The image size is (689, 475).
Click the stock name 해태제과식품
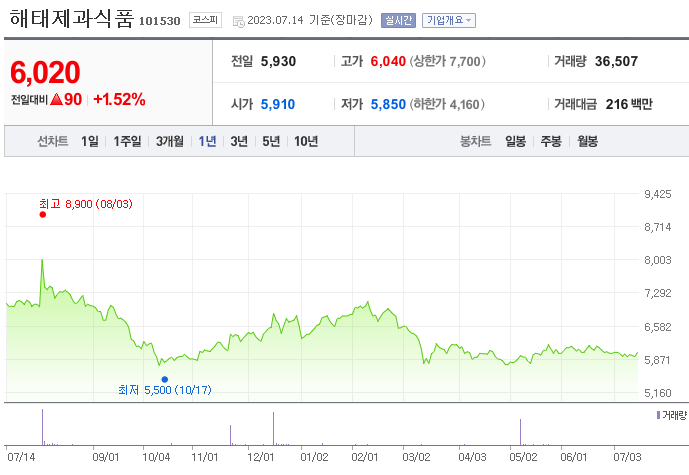pyautogui.click(x=72, y=19)
